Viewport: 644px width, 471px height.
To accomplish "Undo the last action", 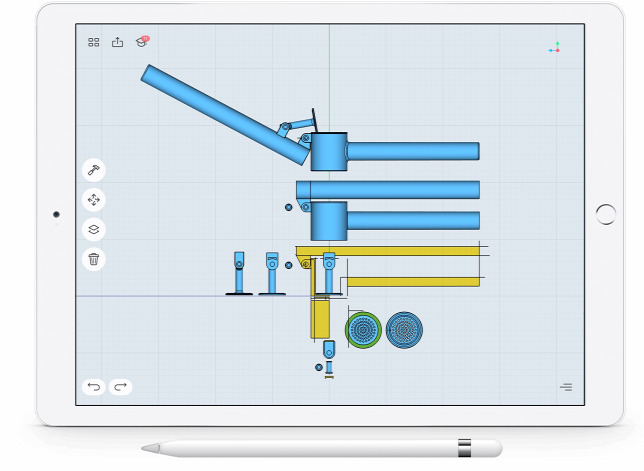I will point(94,387).
